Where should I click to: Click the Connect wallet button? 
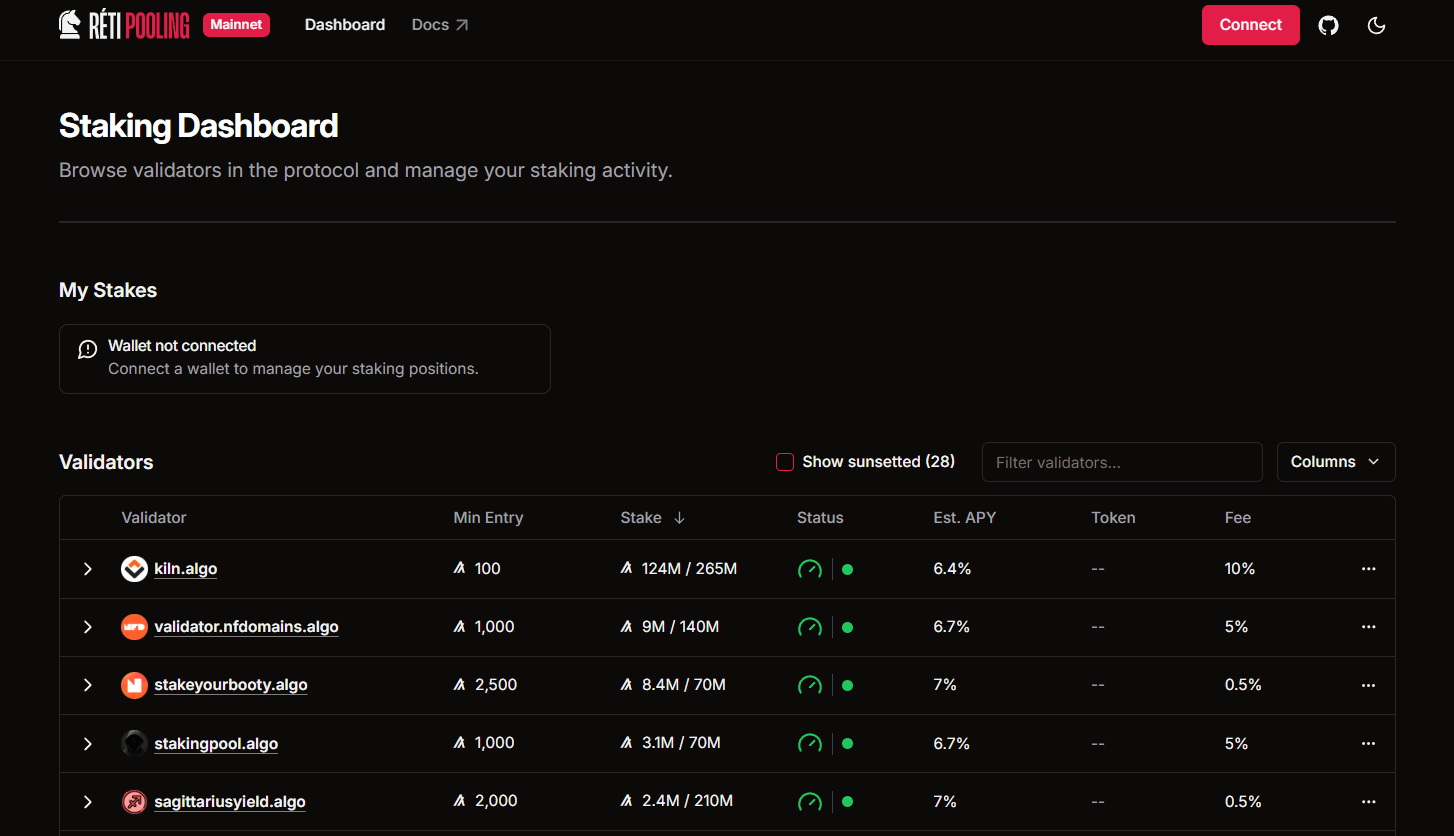coord(1251,25)
